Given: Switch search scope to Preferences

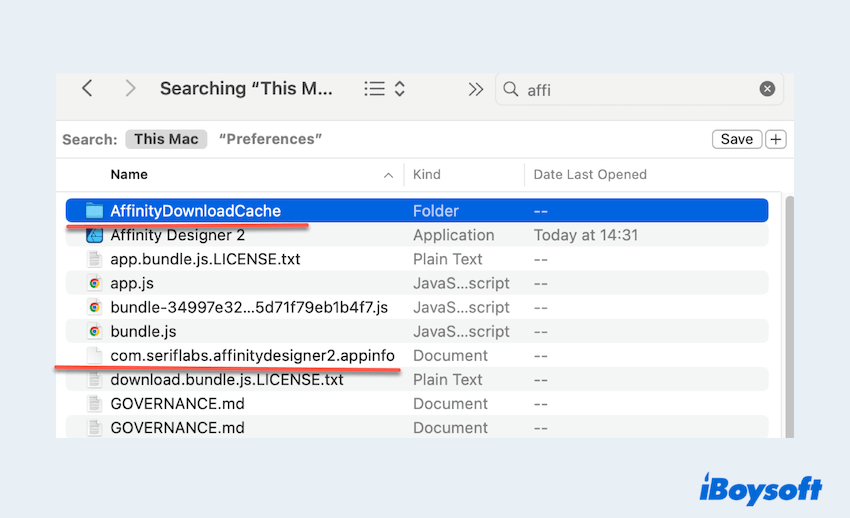Looking at the screenshot, I should pyautogui.click(x=270, y=139).
